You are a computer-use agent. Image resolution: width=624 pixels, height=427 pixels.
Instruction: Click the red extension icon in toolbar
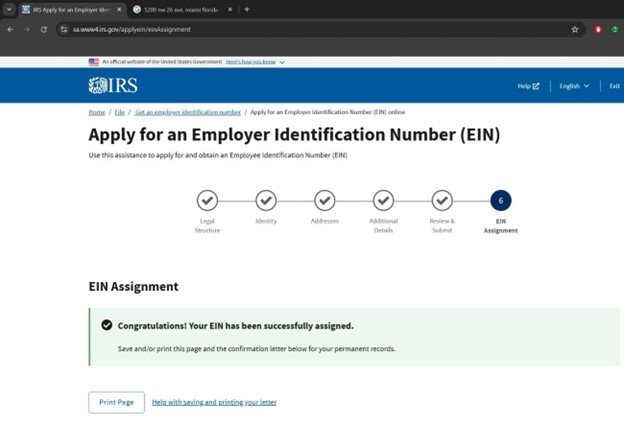click(598, 30)
